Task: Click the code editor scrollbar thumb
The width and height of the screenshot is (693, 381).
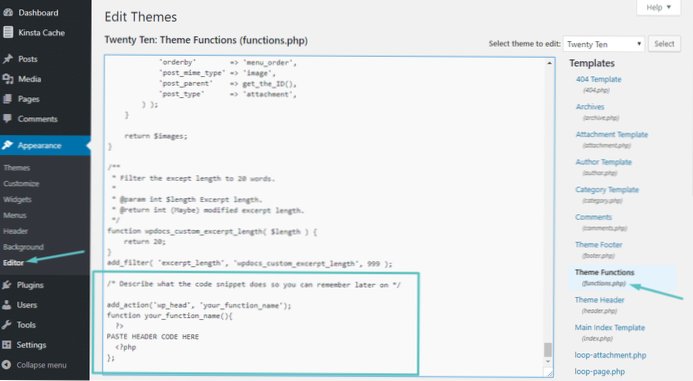Action: coord(548,350)
